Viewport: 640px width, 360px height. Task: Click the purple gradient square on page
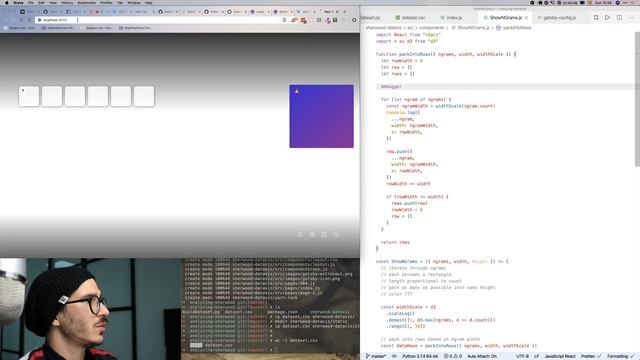click(x=322, y=116)
